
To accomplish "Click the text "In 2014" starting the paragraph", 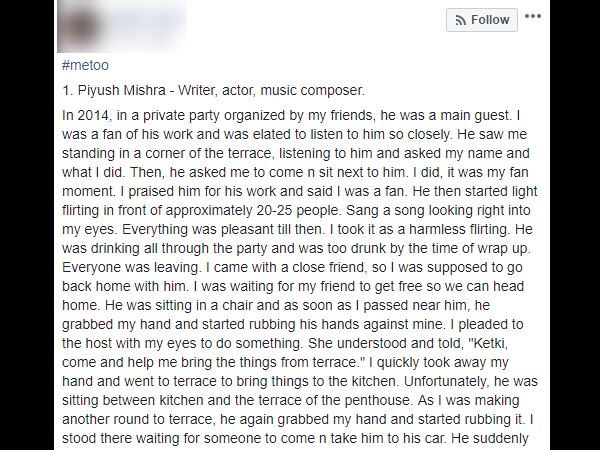I will point(86,115).
